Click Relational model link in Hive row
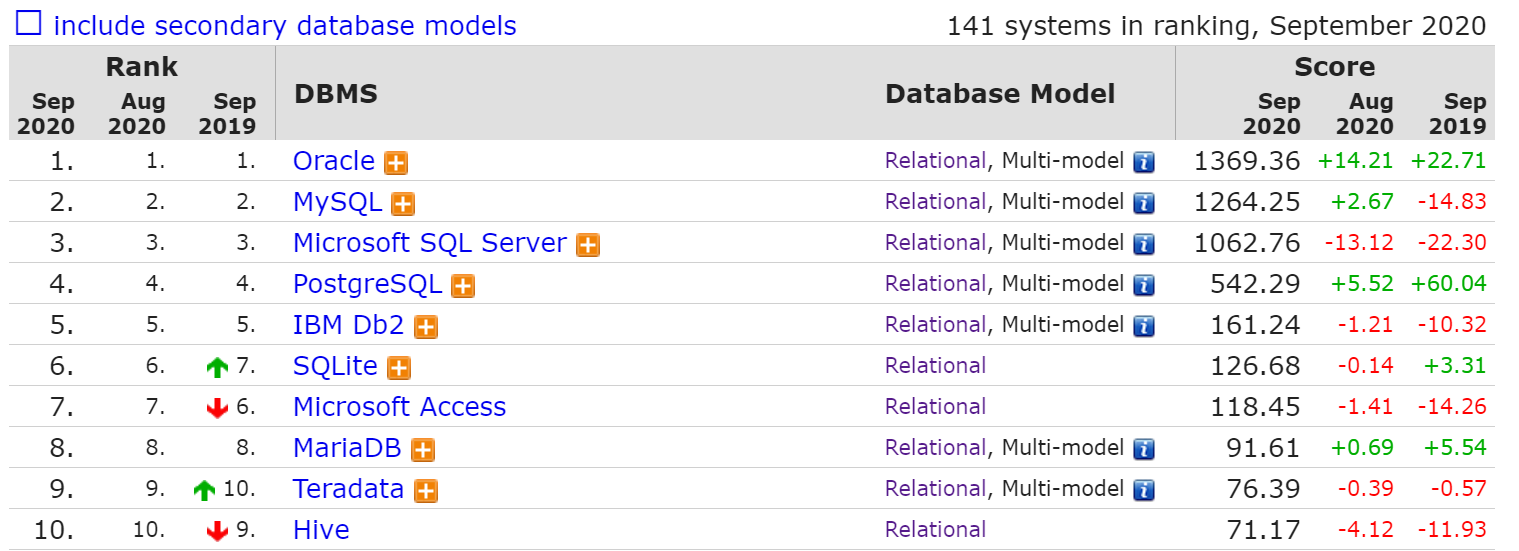1519x551 pixels. pos(935,530)
